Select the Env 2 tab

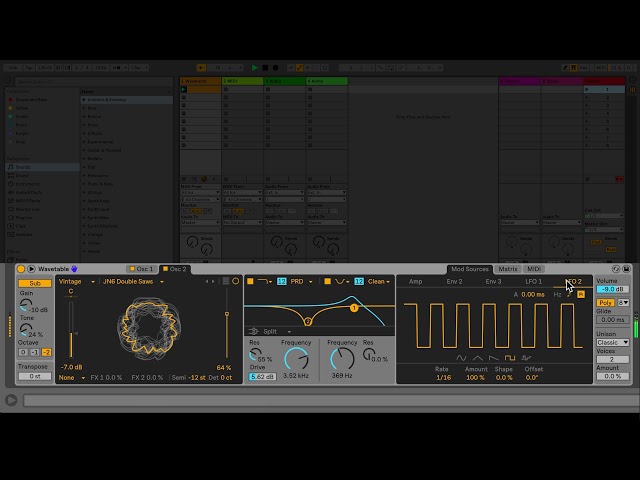tap(454, 282)
